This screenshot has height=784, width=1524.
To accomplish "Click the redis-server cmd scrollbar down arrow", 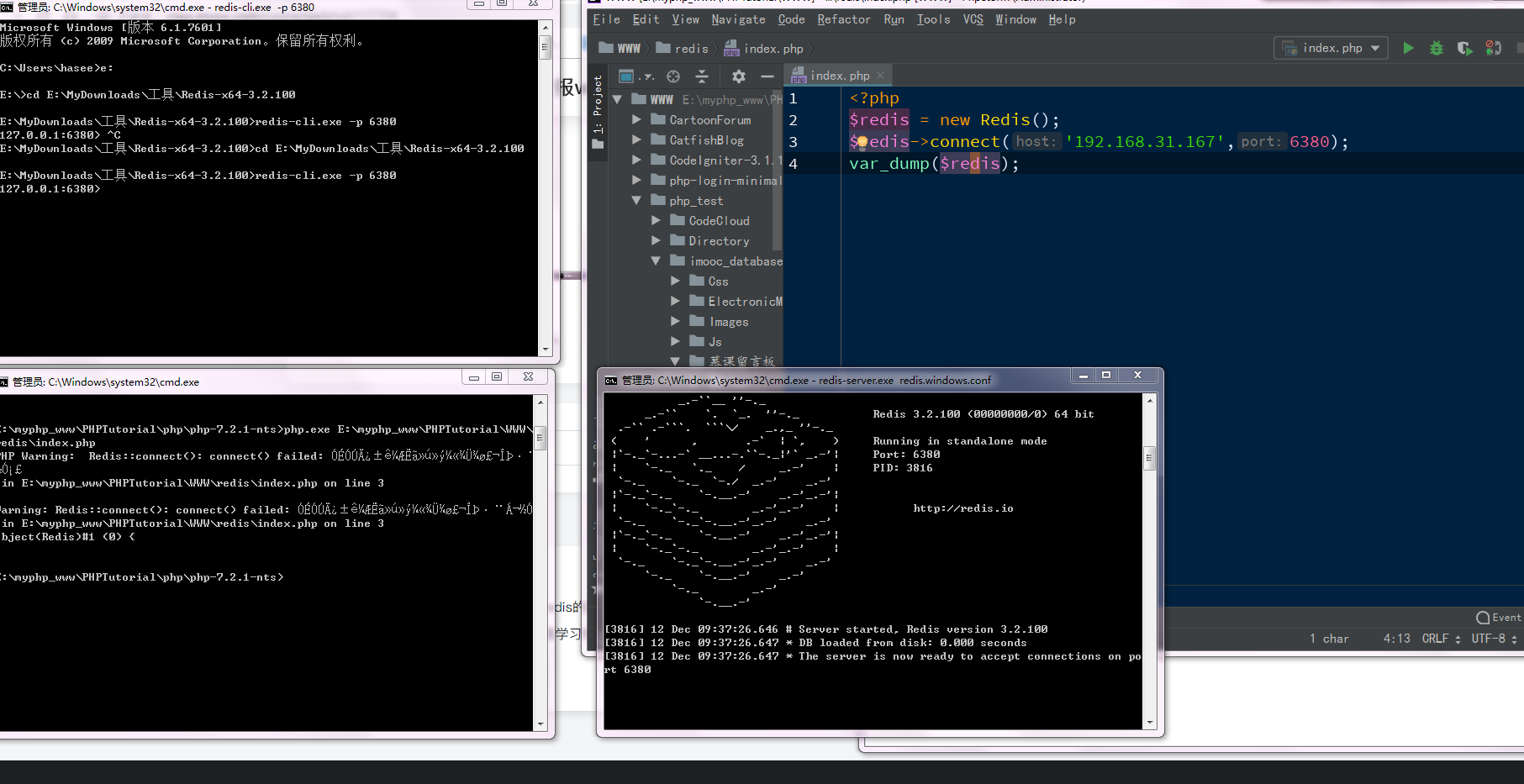I will point(1149,722).
